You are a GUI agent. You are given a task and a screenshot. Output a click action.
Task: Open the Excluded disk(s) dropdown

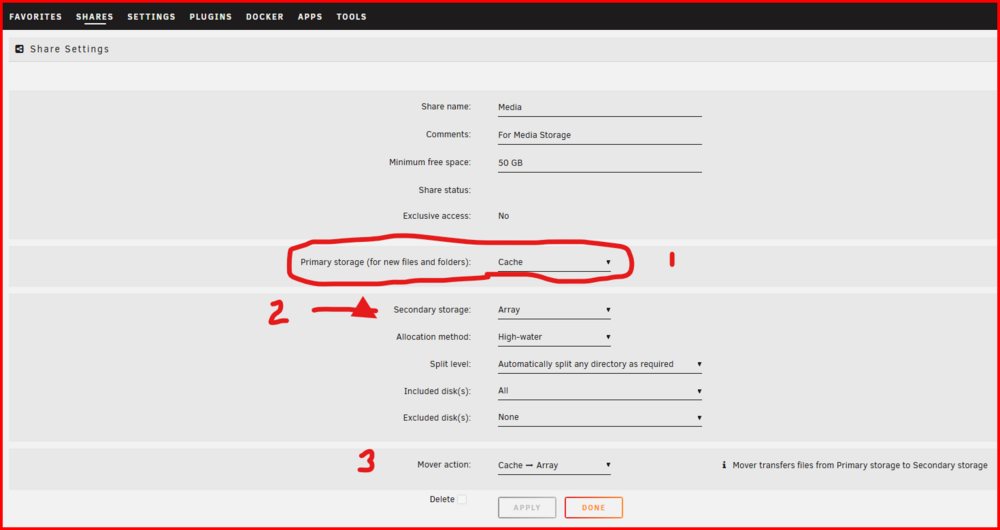(599, 417)
